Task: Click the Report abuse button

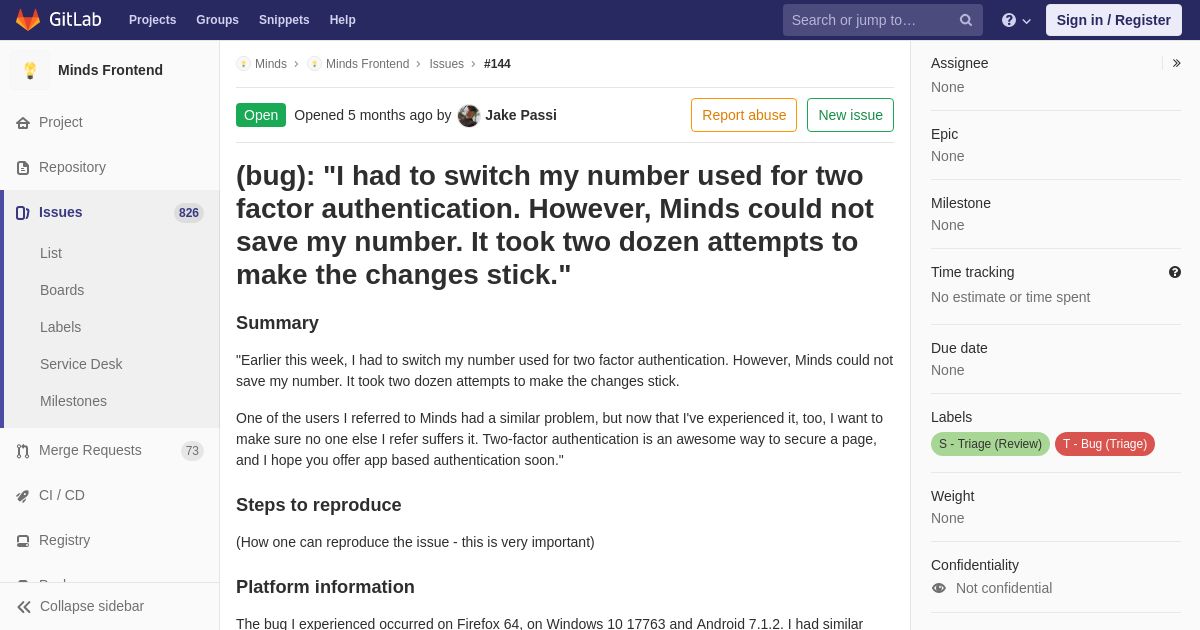Action: click(744, 115)
